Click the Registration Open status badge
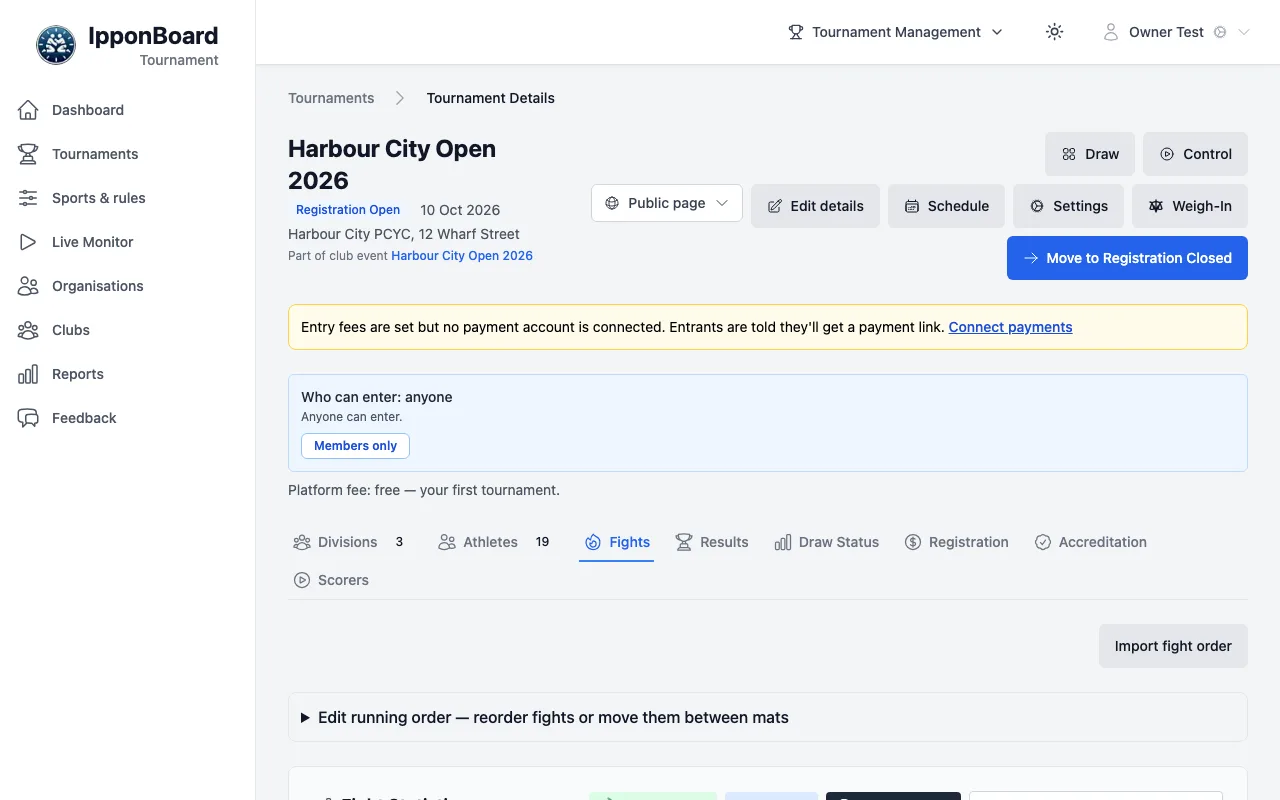 (348, 210)
